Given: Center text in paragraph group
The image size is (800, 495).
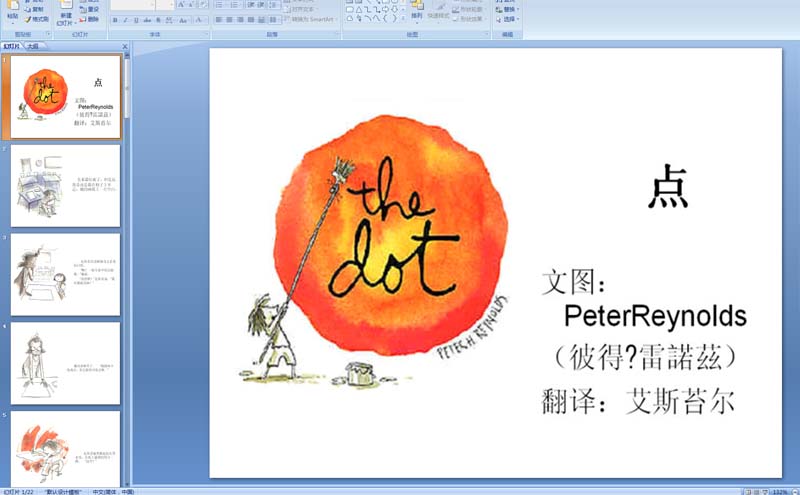Looking at the screenshot, I should [x=230, y=20].
